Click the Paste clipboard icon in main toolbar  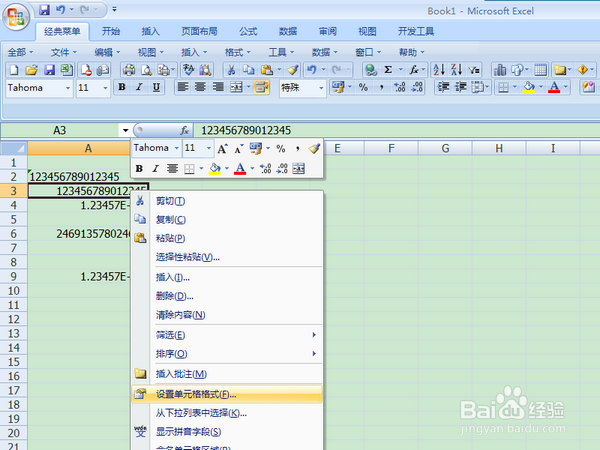point(266,70)
